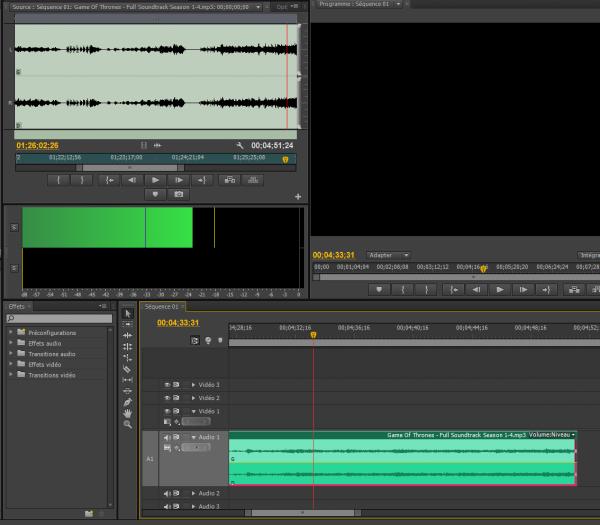Select the Selection arrow tool in the toolbox
The image size is (600, 525).
(128, 313)
